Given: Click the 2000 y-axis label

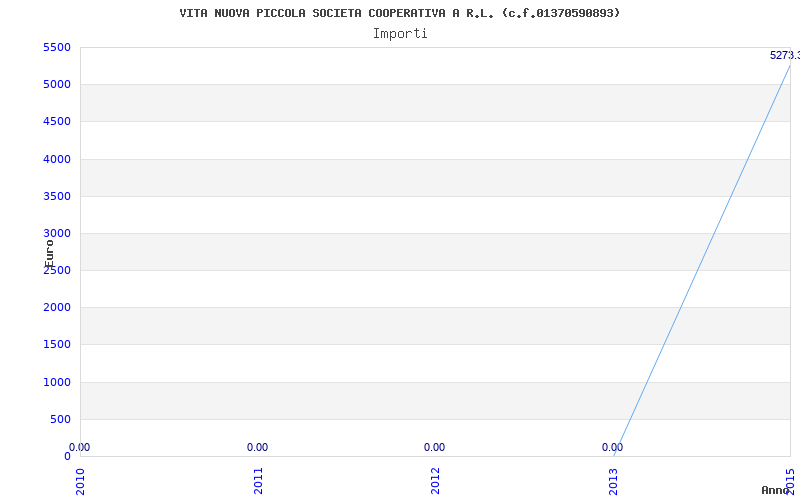Looking at the screenshot, I should (57, 308).
